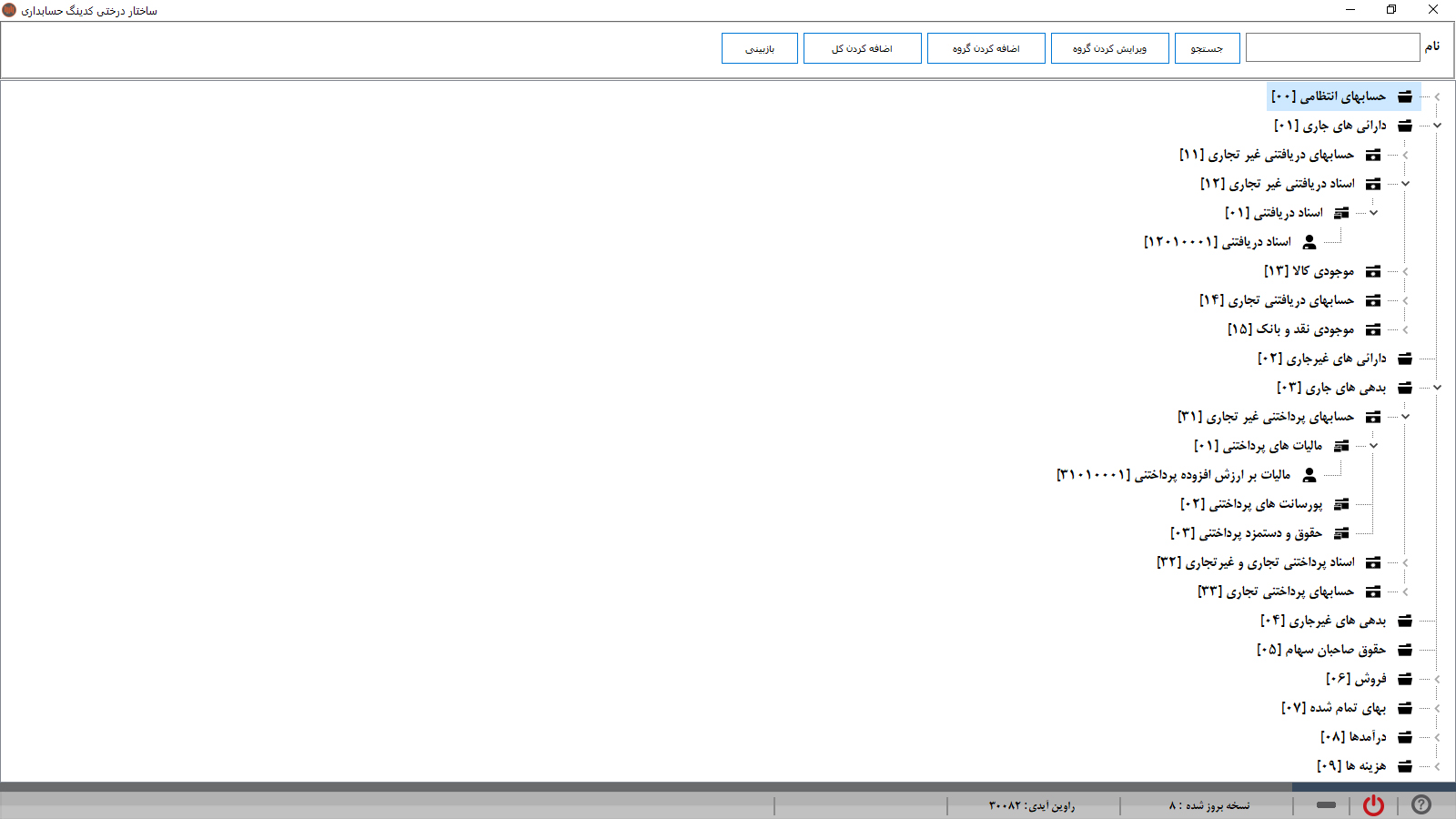Expand the حسابهای دریافتنی غیر تجاری [11] node

[x=1405, y=155]
